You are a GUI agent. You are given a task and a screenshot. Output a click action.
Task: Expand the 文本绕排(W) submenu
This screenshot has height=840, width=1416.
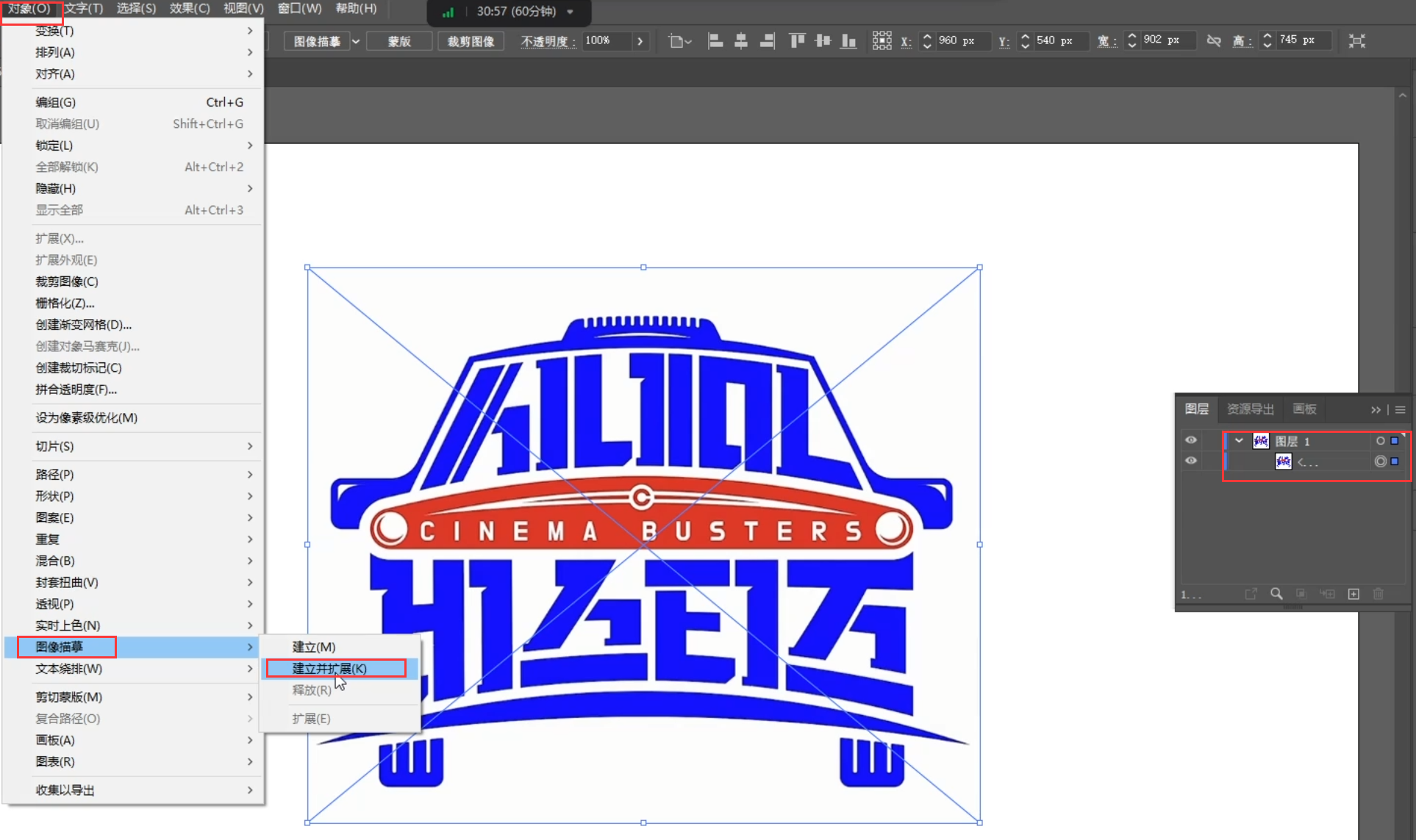point(133,669)
